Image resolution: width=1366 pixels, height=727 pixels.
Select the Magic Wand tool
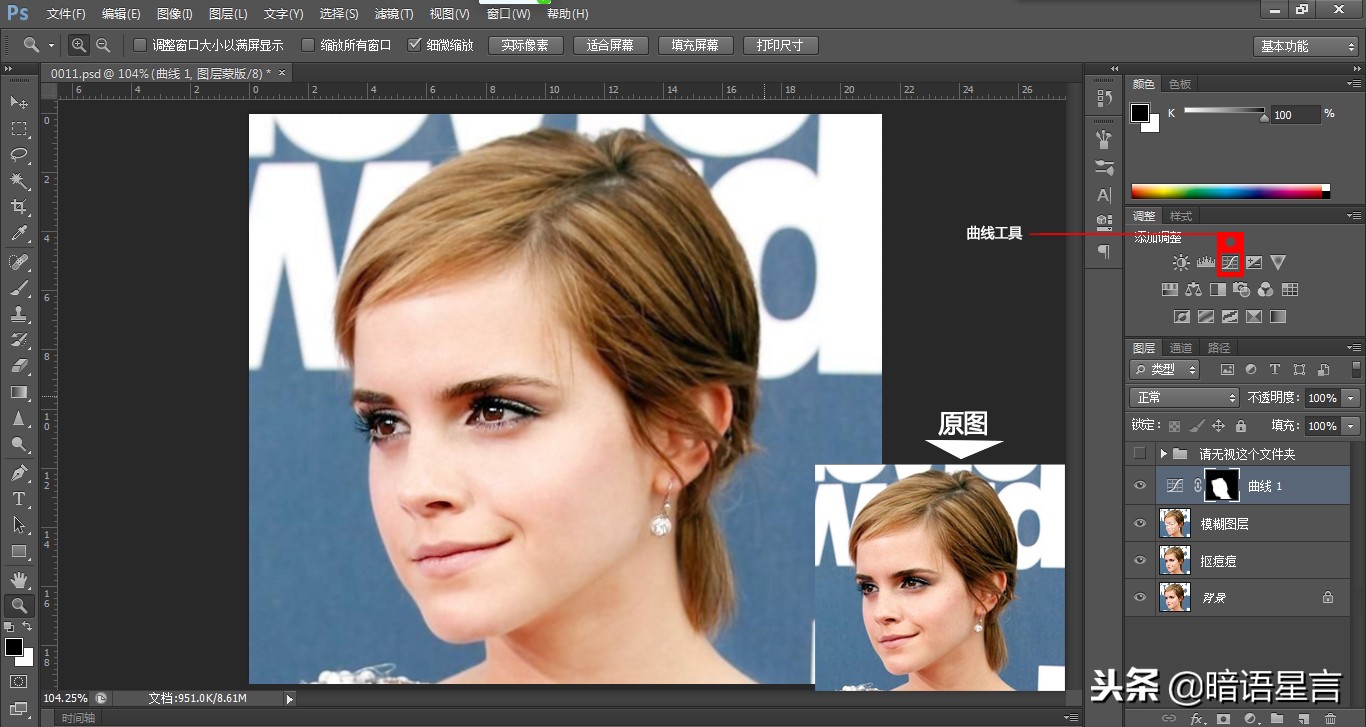pos(19,181)
